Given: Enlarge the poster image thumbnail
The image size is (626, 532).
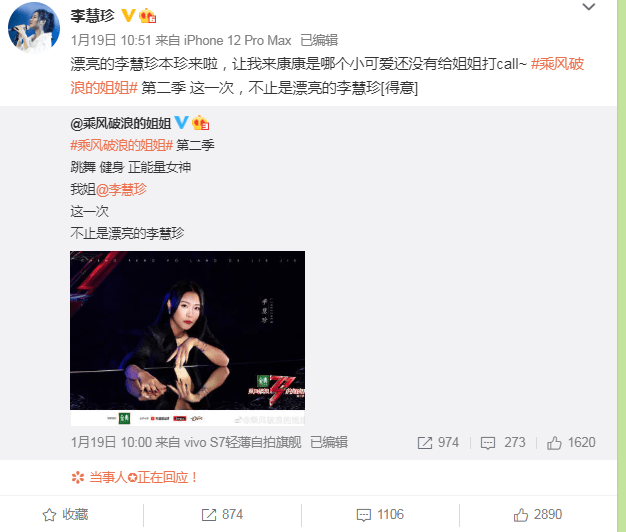Looking at the screenshot, I should pyautogui.click(x=187, y=338).
